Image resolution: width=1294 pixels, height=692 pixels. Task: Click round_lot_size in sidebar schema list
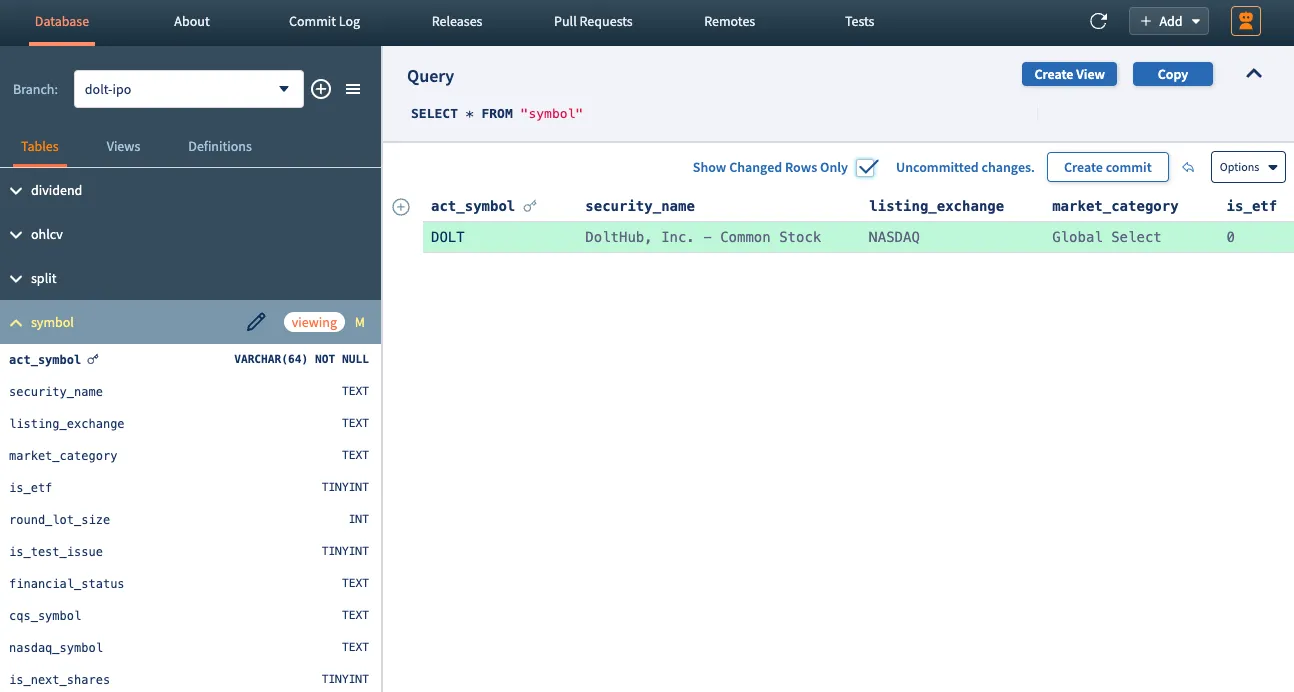60,519
